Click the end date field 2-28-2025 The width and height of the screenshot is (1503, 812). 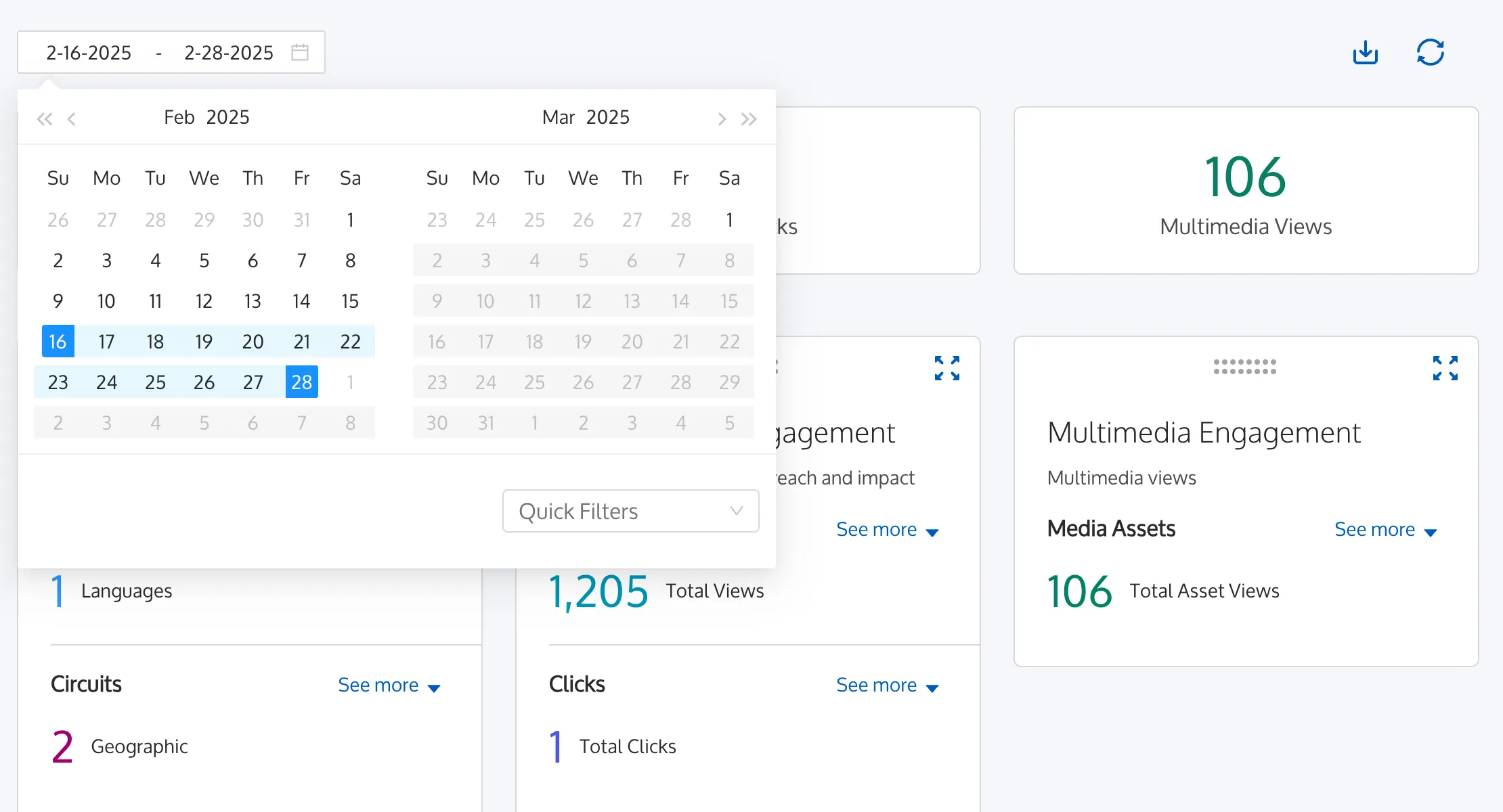click(x=229, y=52)
